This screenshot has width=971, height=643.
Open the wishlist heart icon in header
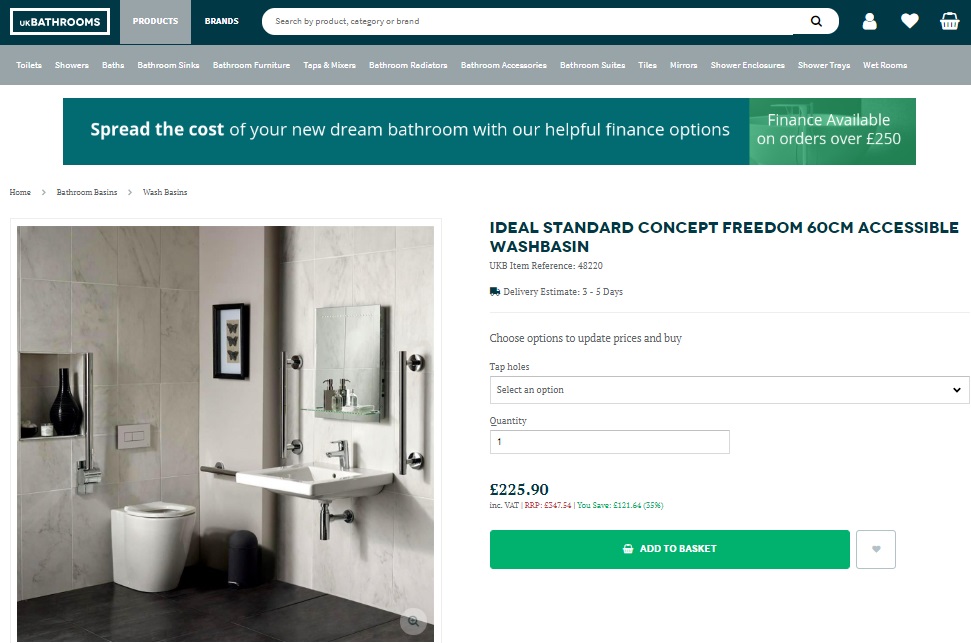(909, 22)
